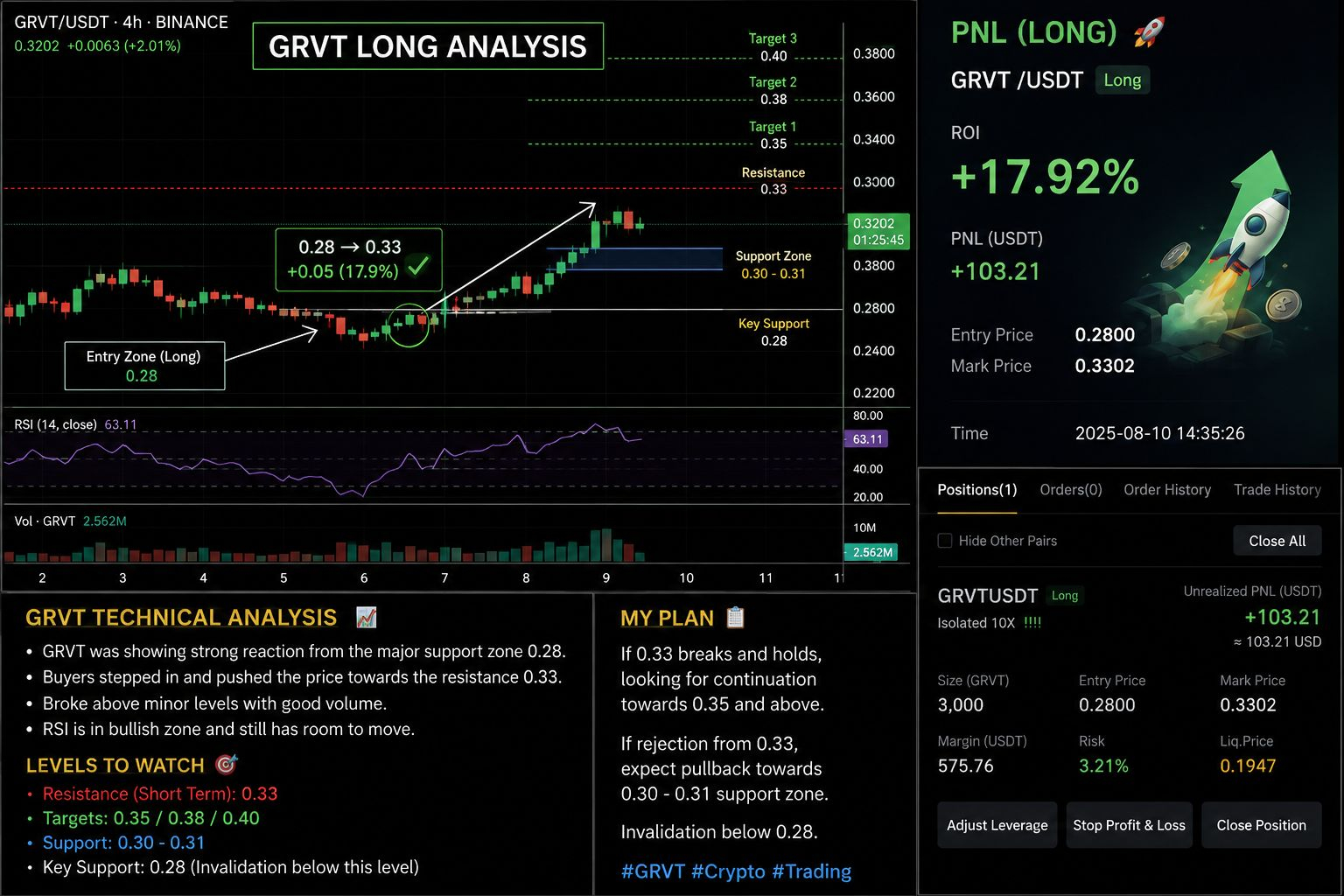The width and height of the screenshot is (1344, 896).
Task: Click the GRVT/USDT · 4h · BINANCE chart title
Action: (122, 23)
